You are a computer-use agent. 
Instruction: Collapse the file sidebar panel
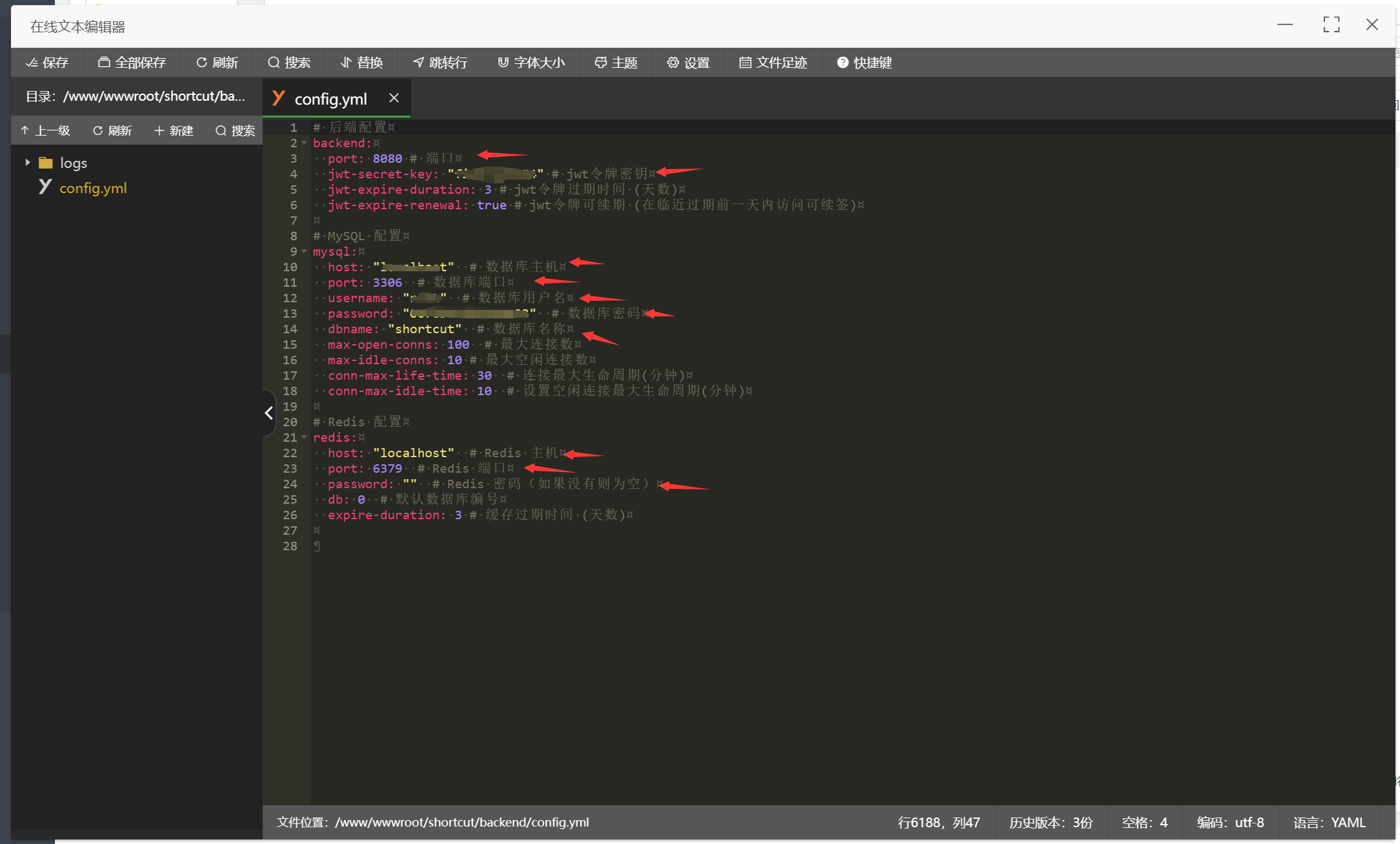269,413
